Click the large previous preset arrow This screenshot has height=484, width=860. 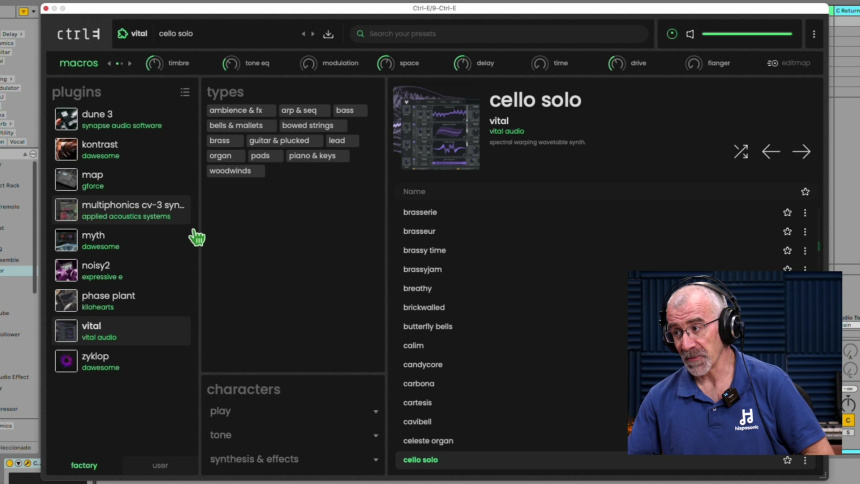click(771, 151)
